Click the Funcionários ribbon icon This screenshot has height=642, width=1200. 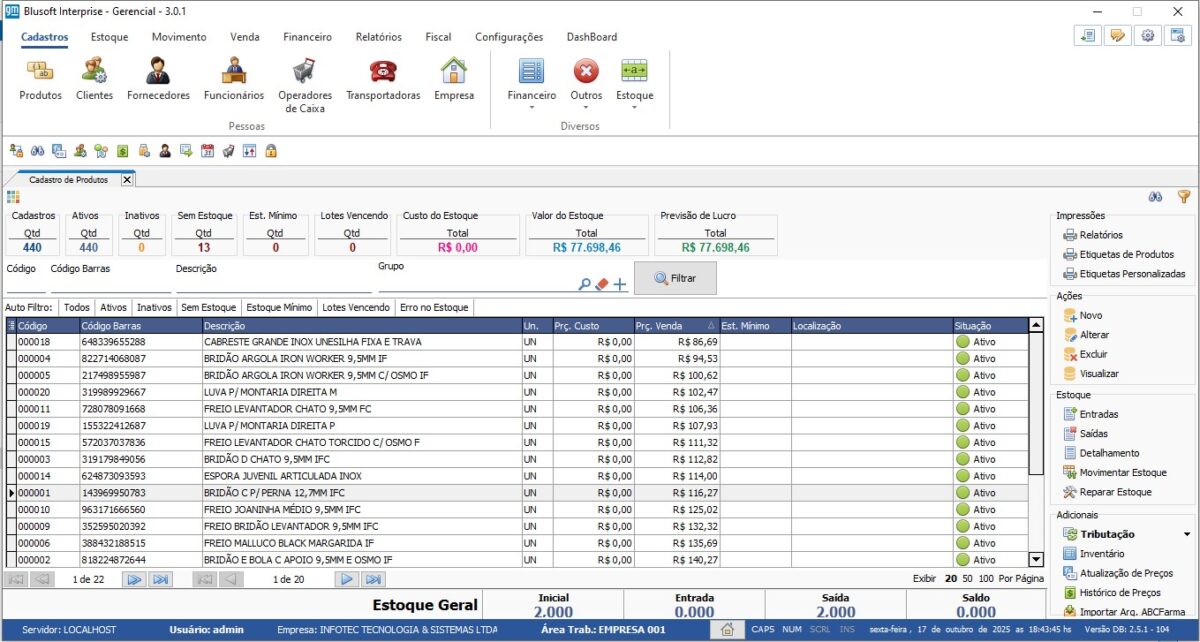(234, 72)
